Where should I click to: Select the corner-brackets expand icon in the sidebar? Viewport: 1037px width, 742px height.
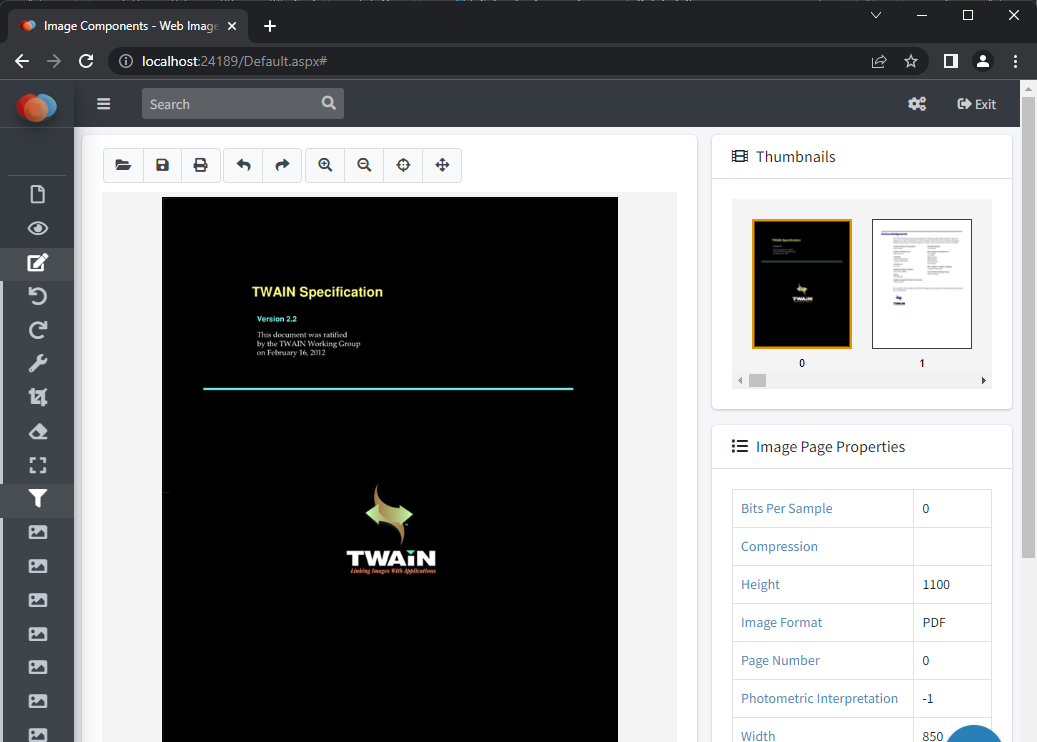point(38,466)
